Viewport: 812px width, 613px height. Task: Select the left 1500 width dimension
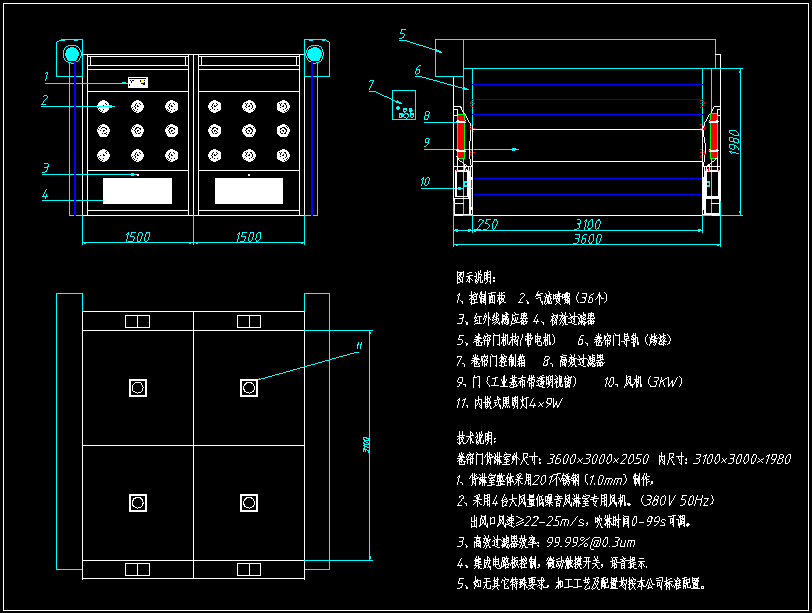click(x=136, y=237)
